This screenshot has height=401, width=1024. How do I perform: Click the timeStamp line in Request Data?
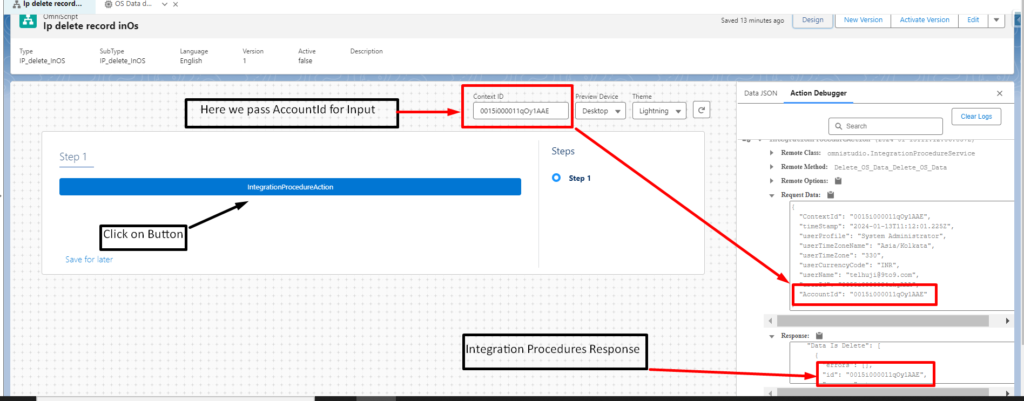(876, 225)
